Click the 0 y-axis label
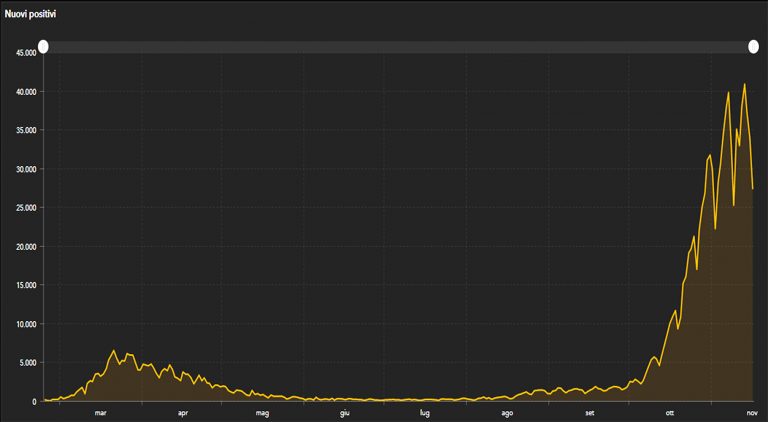Screen dimensions: 768x422 click(x=34, y=401)
